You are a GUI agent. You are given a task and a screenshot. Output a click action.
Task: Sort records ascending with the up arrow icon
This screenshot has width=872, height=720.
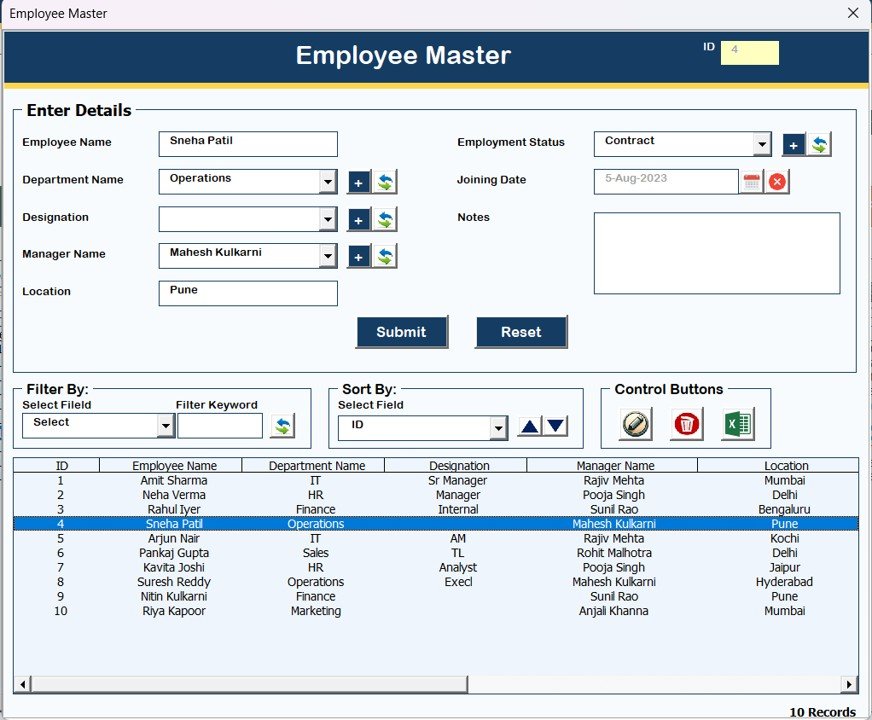527,425
